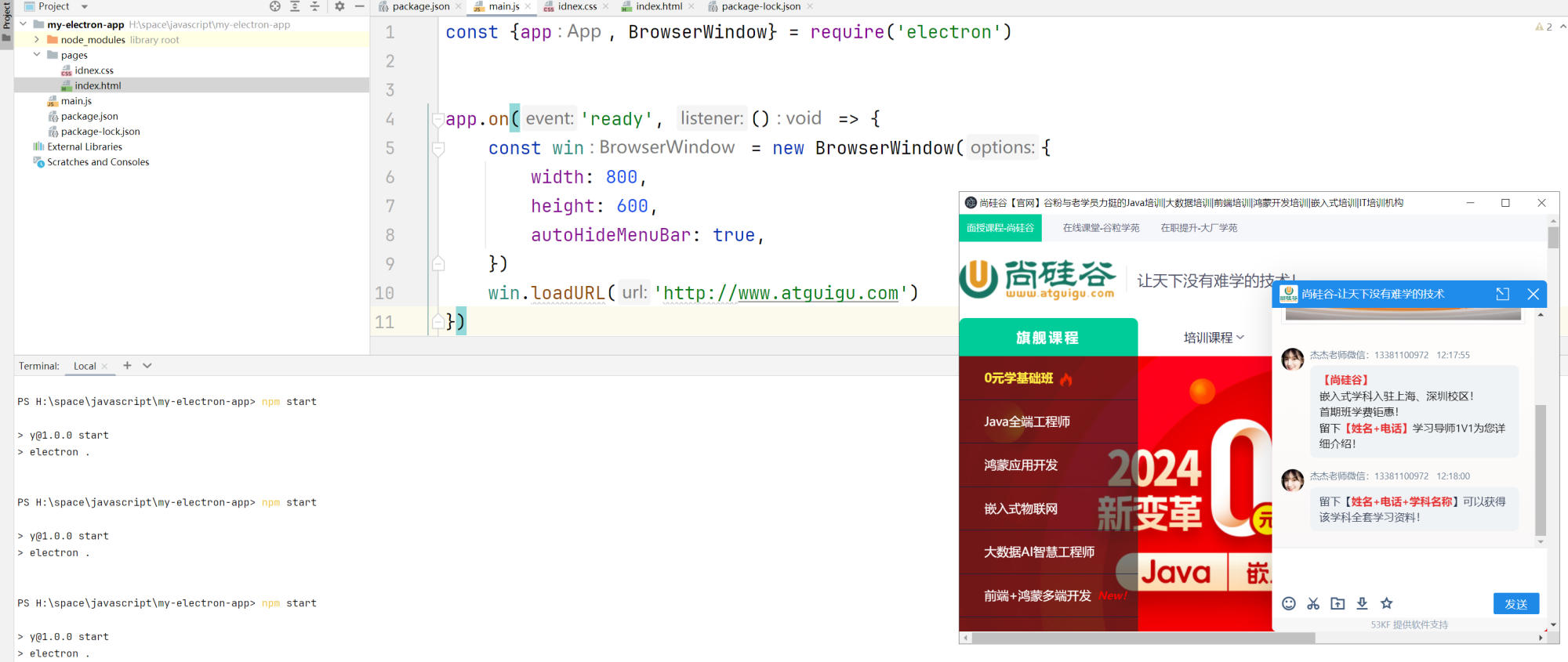1568x662 pixels.
Task: Close the main.js editor tab
Action: [x=528, y=6]
